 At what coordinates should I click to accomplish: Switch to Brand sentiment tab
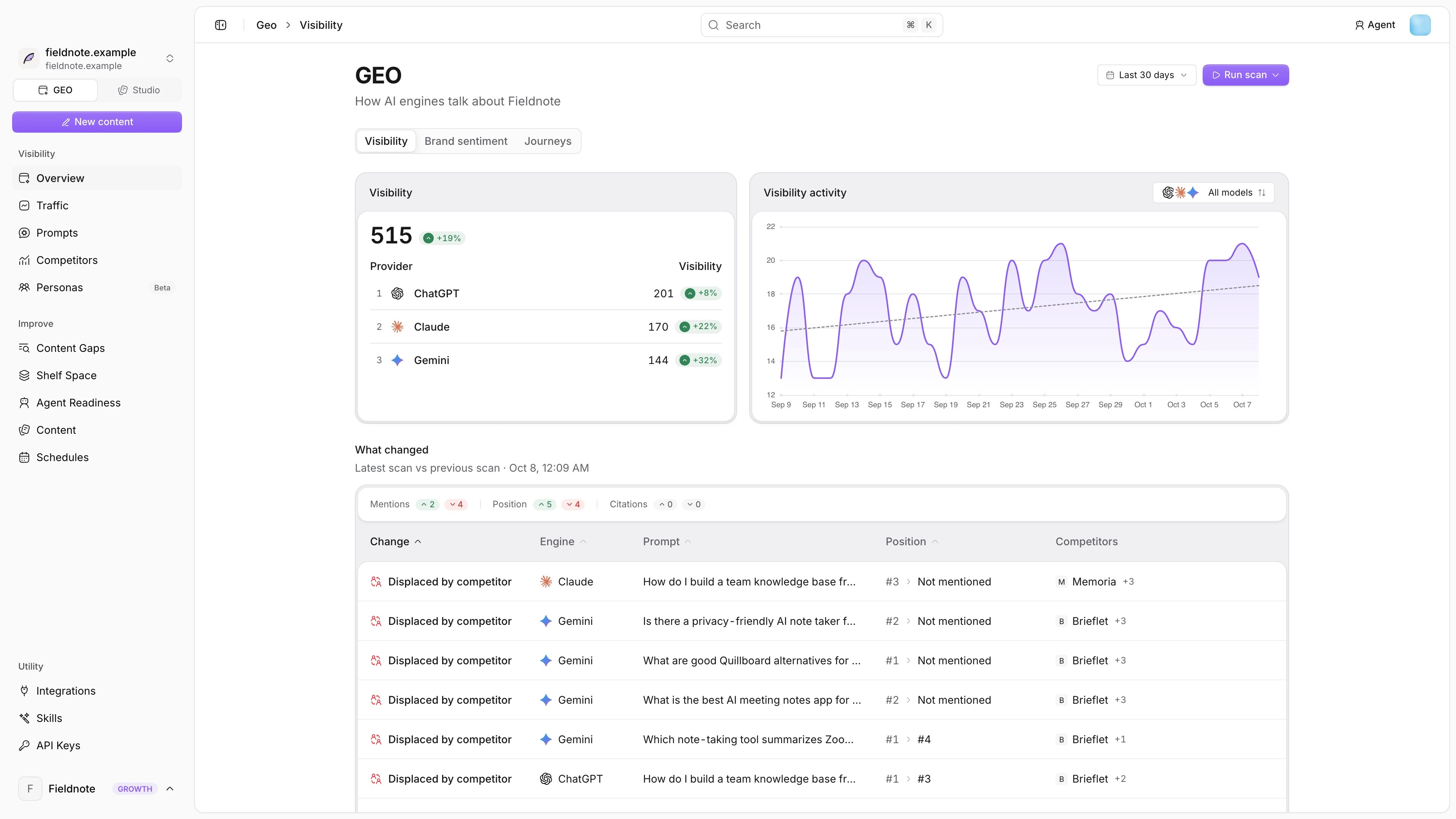tap(466, 141)
